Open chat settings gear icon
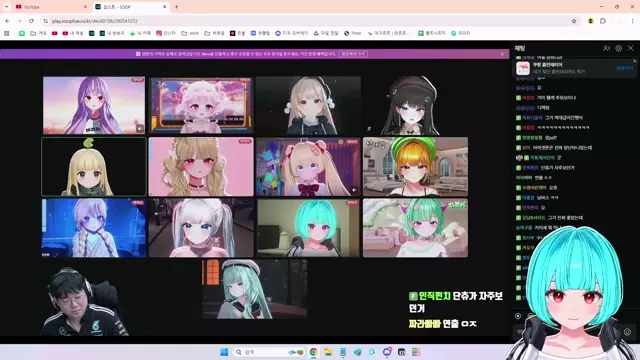Viewport: 640px width, 360px height. pyautogui.click(x=618, y=48)
